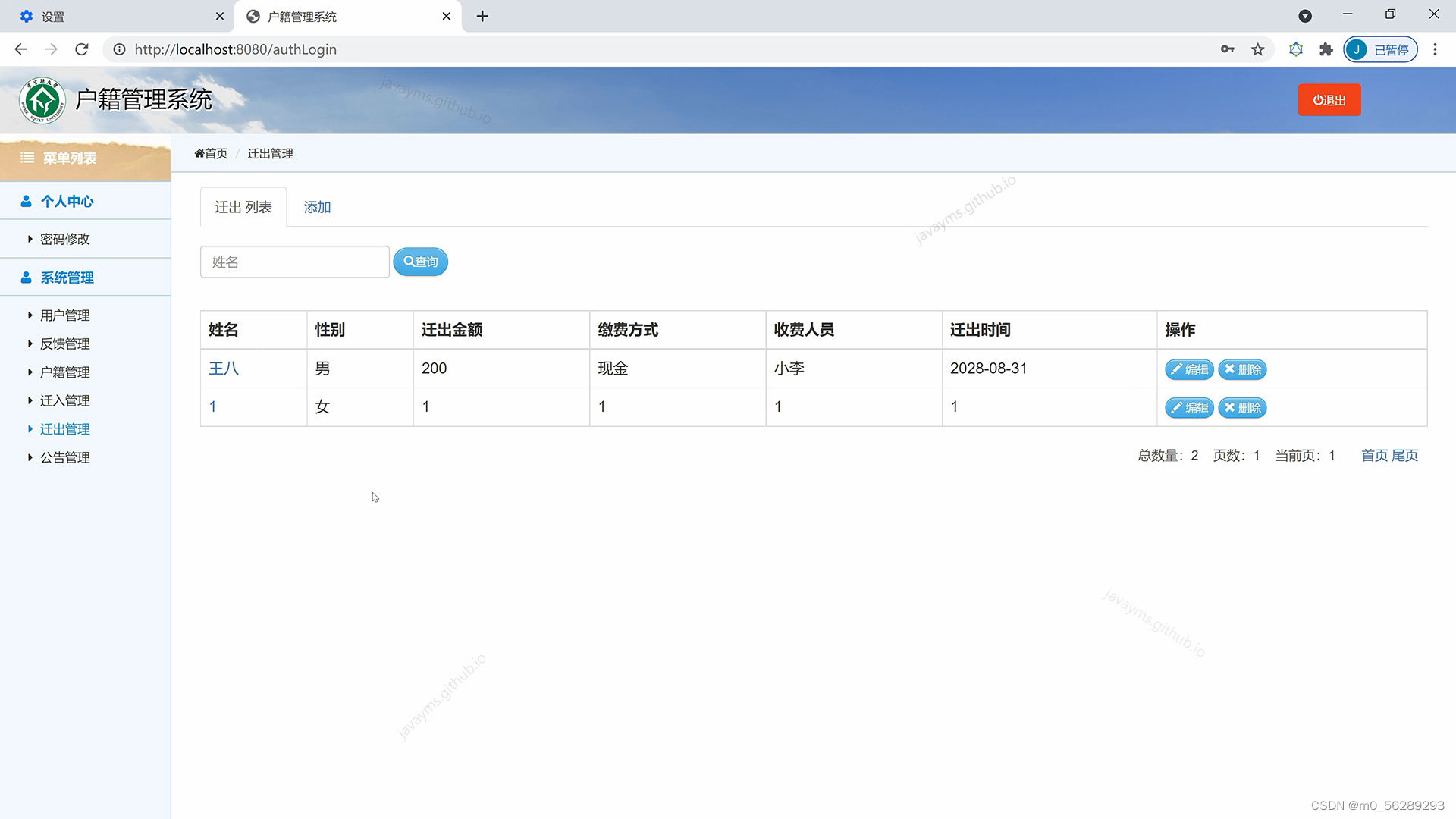Delete the second row record

pos(1241,408)
